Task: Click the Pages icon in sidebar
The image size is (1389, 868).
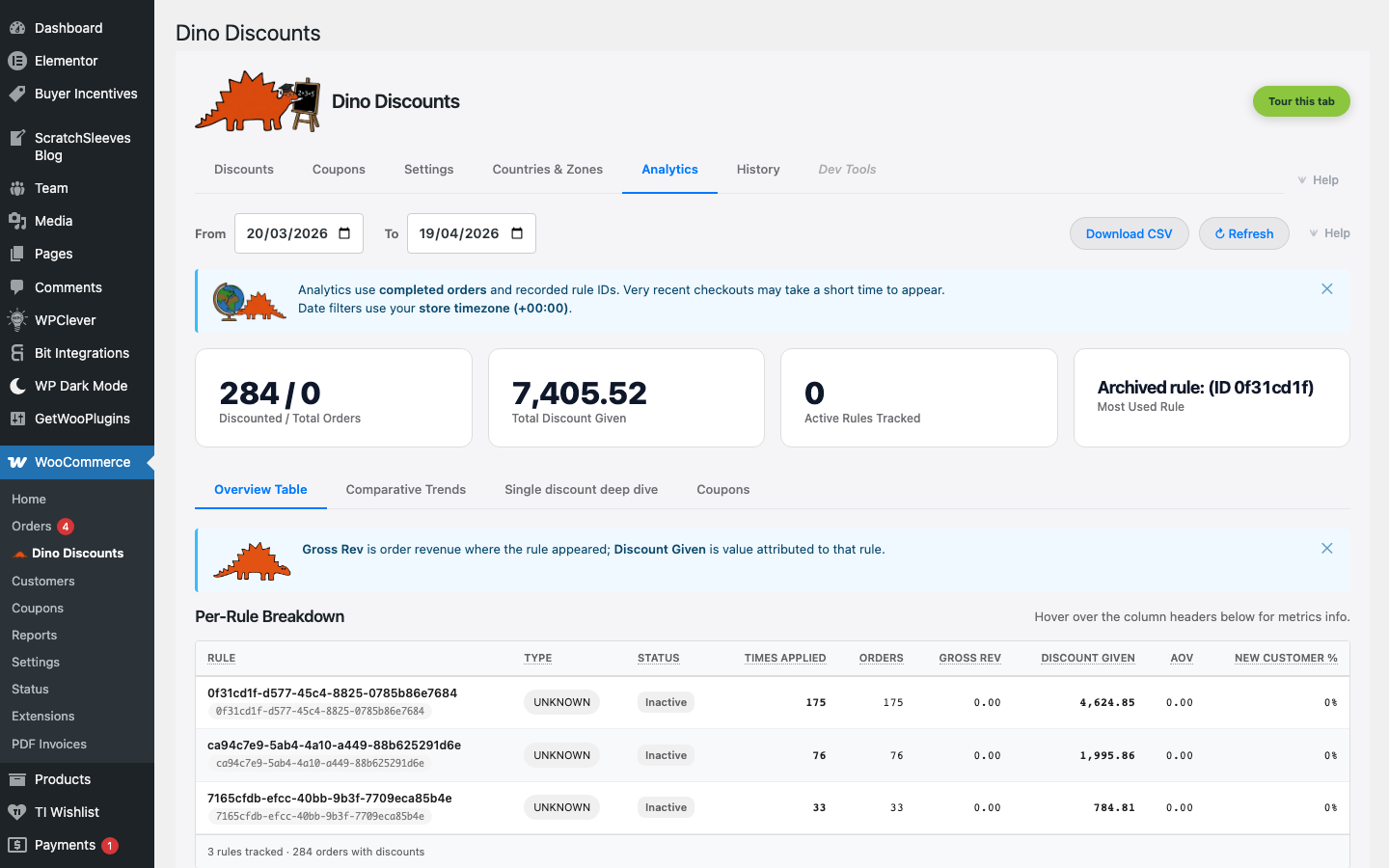Action: click(17, 254)
